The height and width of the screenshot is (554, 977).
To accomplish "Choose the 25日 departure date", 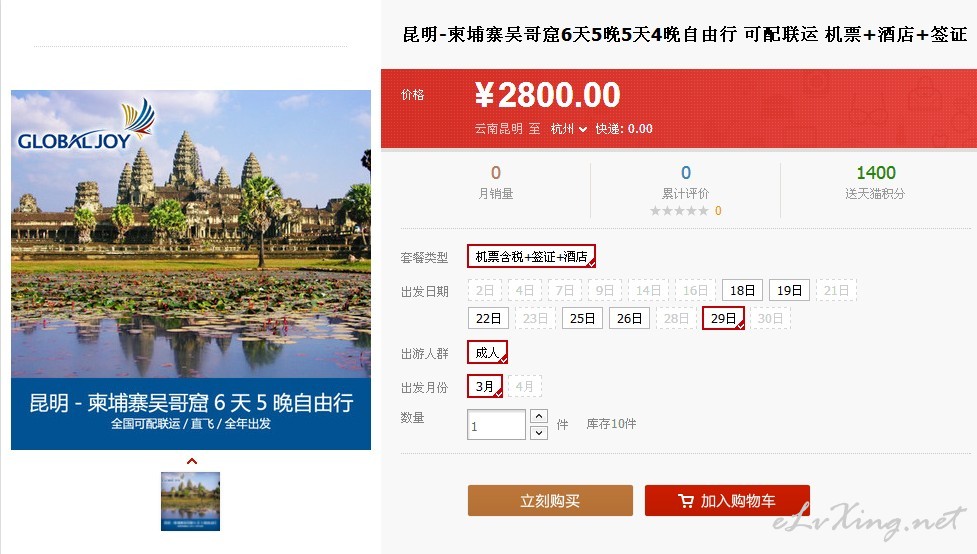I will tap(582, 318).
